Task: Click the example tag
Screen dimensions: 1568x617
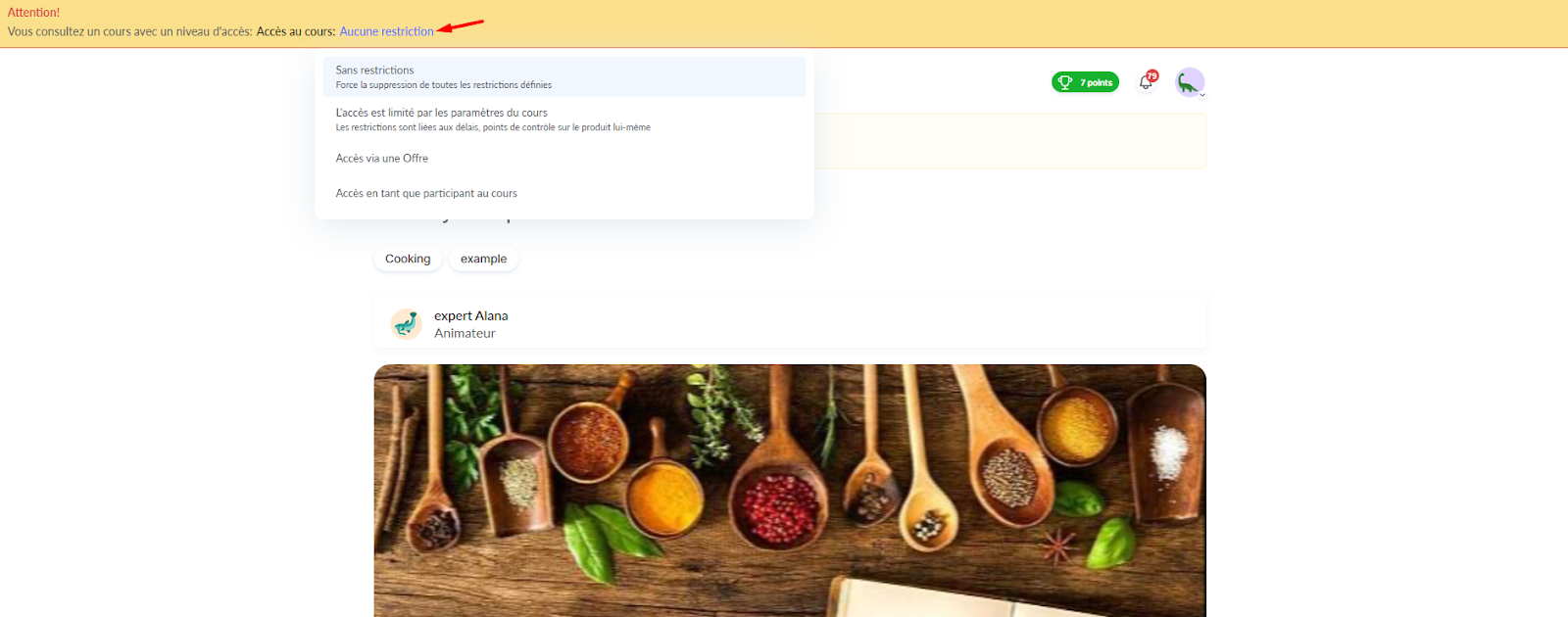Action: coord(483,259)
